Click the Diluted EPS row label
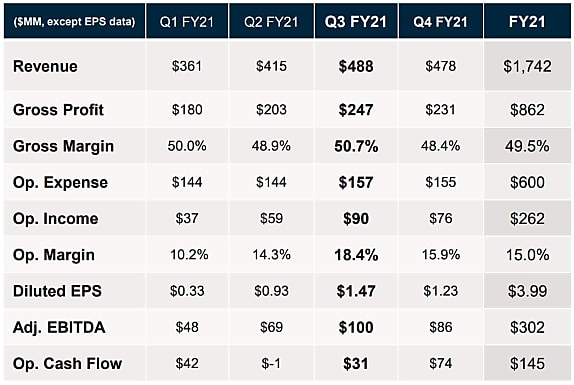 click(x=57, y=291)
